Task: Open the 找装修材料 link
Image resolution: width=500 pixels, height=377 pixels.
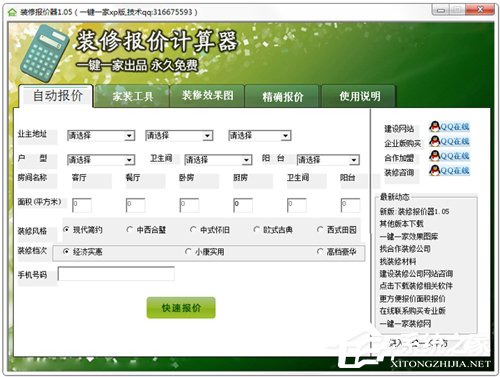Action: click(398, 261)
